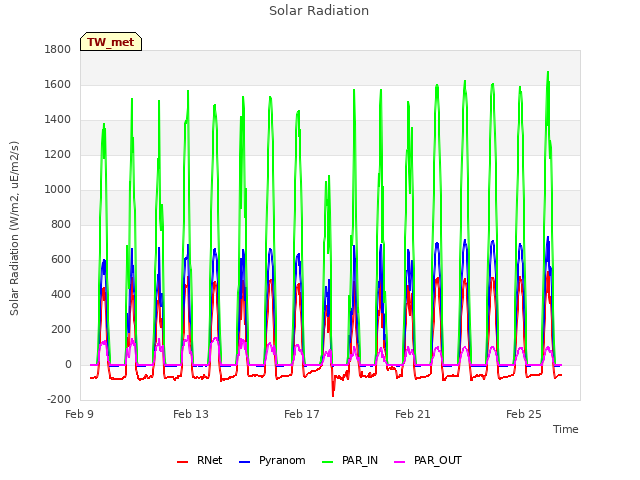This screenshot has height=480, width=640.
Task: Click the red RNet dip near -180
Action: (x=333, y=395)
